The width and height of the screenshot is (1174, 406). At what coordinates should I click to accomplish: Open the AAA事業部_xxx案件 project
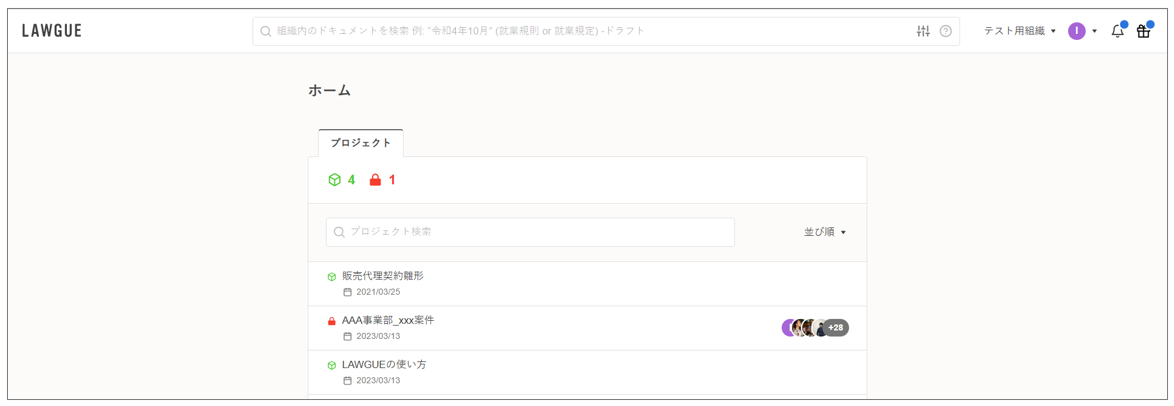pos(388,320)
